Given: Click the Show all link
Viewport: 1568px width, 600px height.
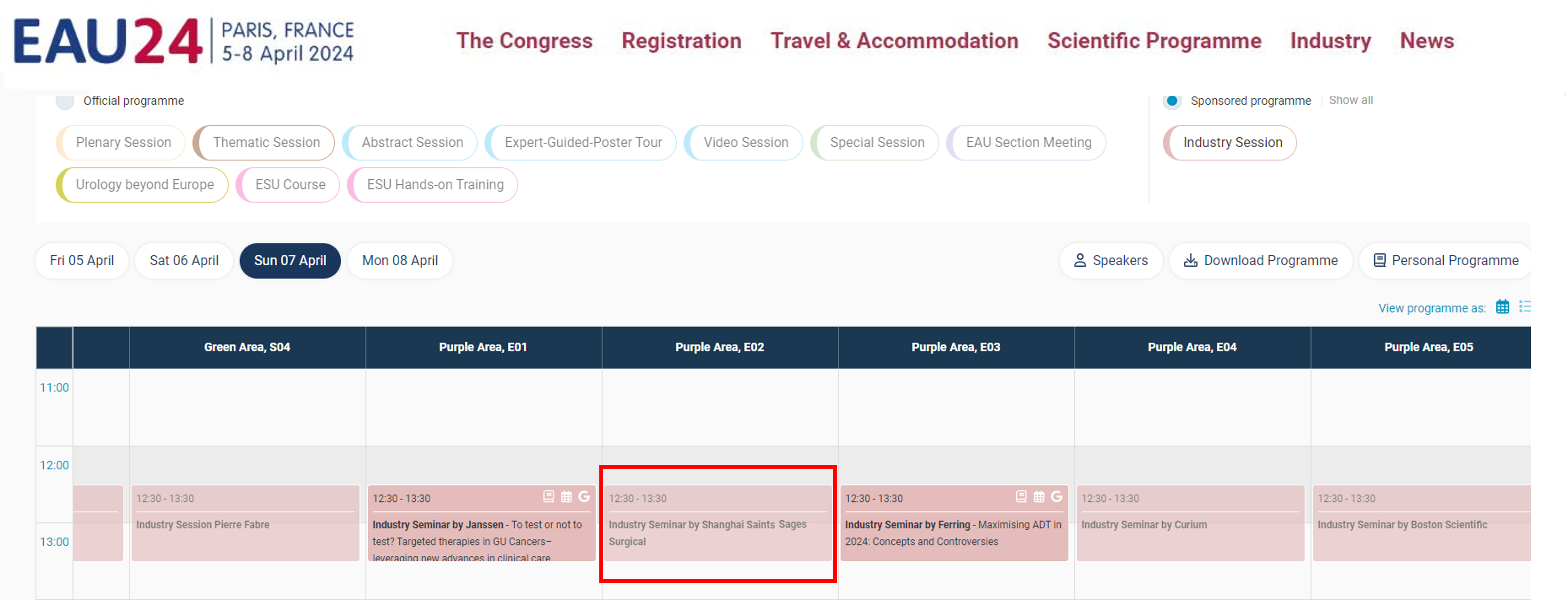Looking at the screenshot, I should click(1350, 101).
